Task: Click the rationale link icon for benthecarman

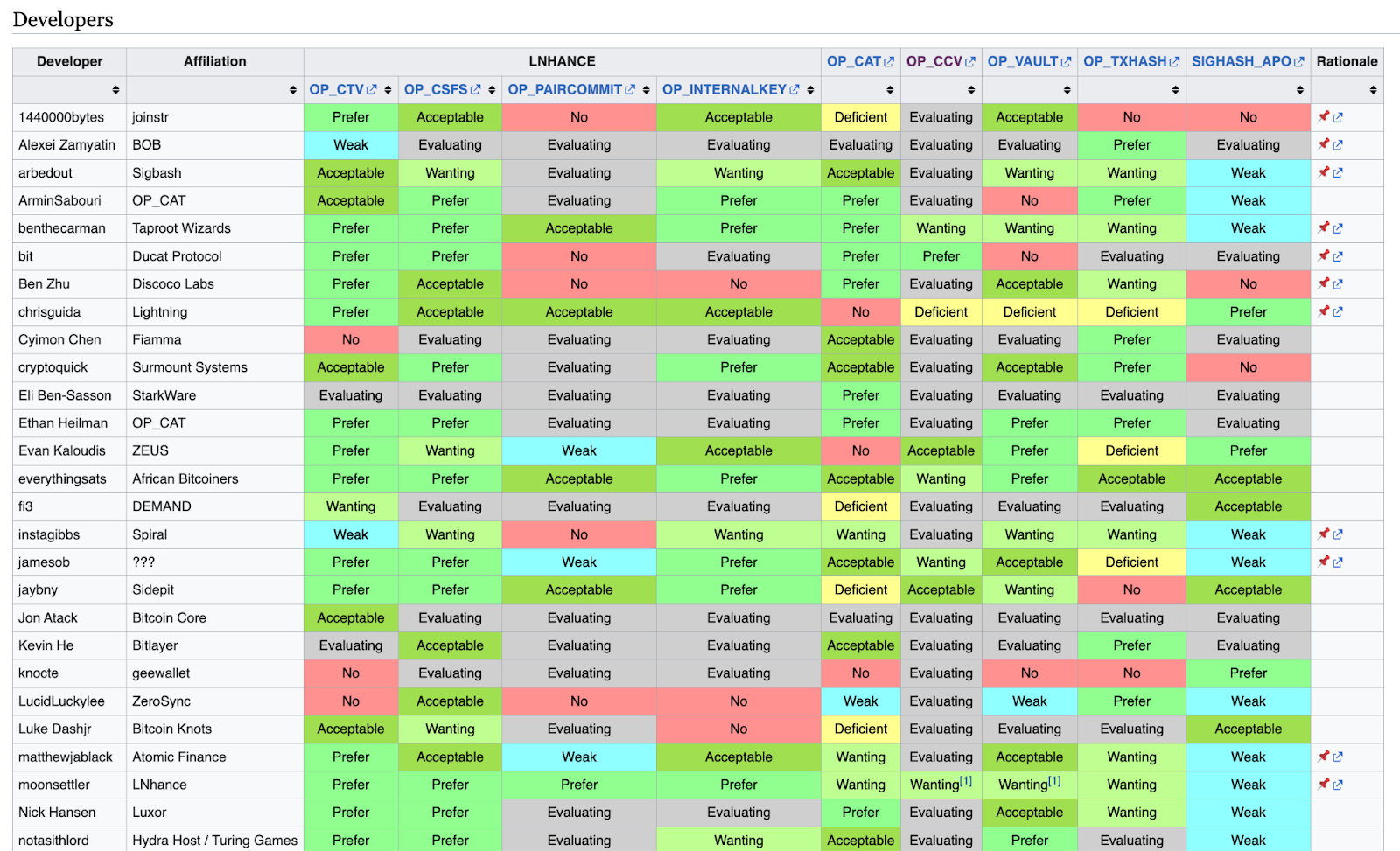Action: click(1337, 228)
